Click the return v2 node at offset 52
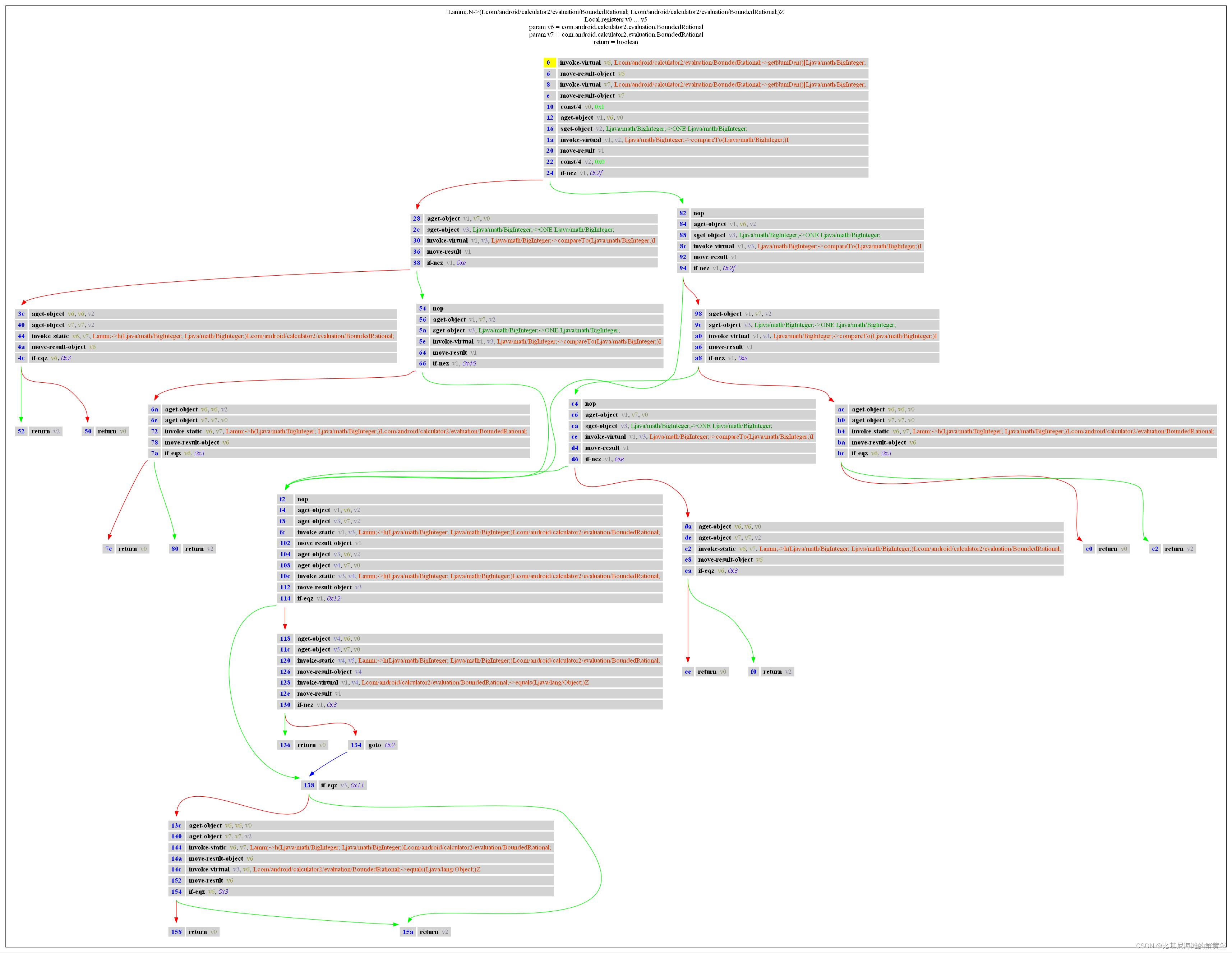 click(x=45, y=432)
